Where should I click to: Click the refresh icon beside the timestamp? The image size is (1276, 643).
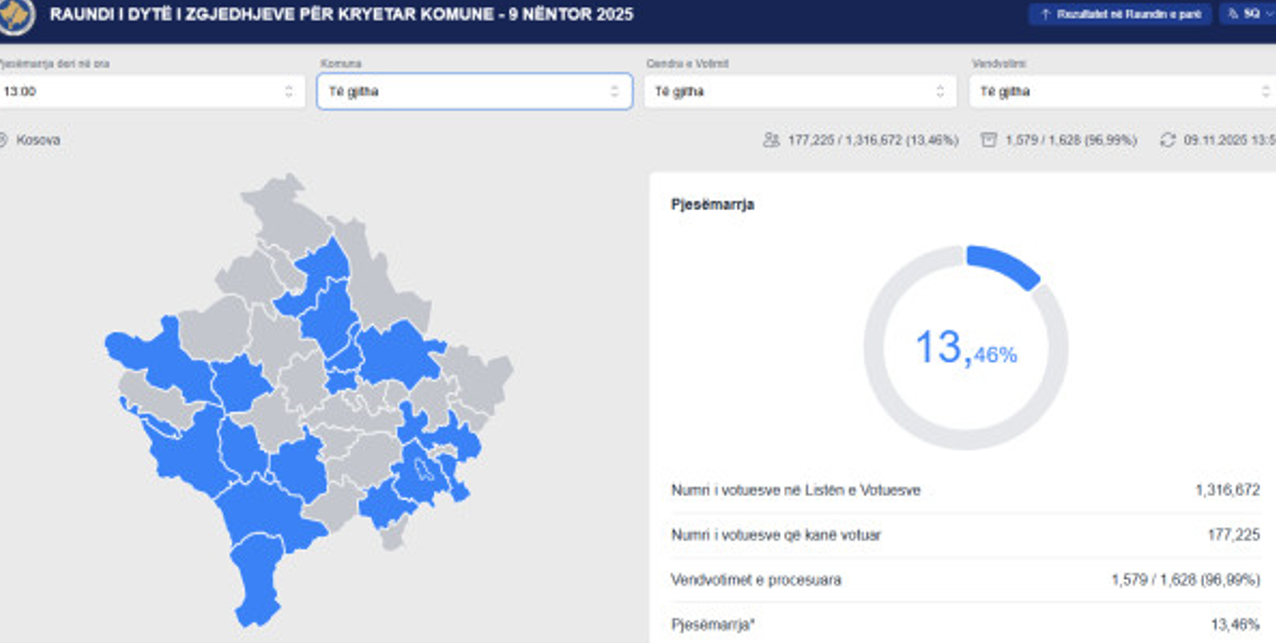(x=1167, y=140)
